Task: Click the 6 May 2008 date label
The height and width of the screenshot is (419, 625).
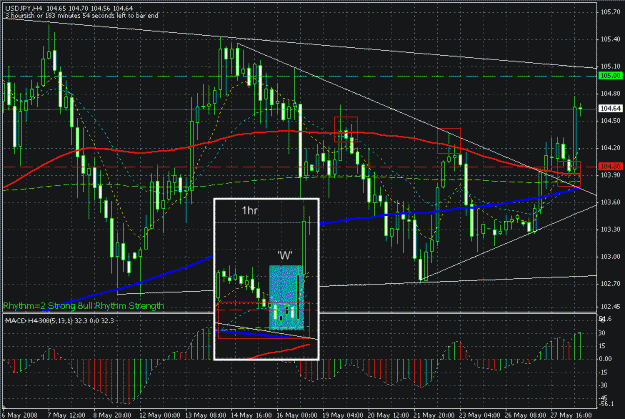Action: 19,415
